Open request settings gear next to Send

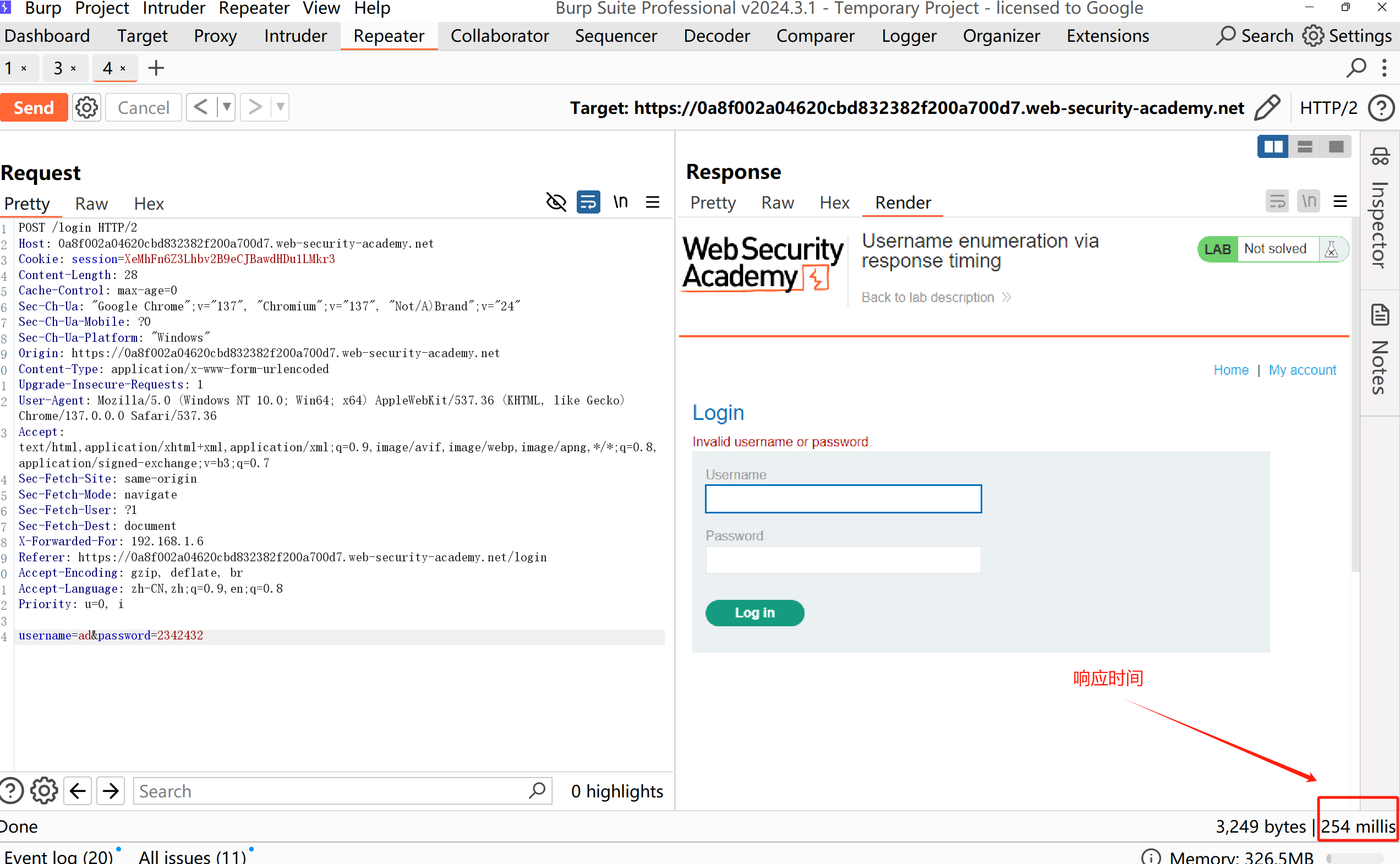coord(86,107)
